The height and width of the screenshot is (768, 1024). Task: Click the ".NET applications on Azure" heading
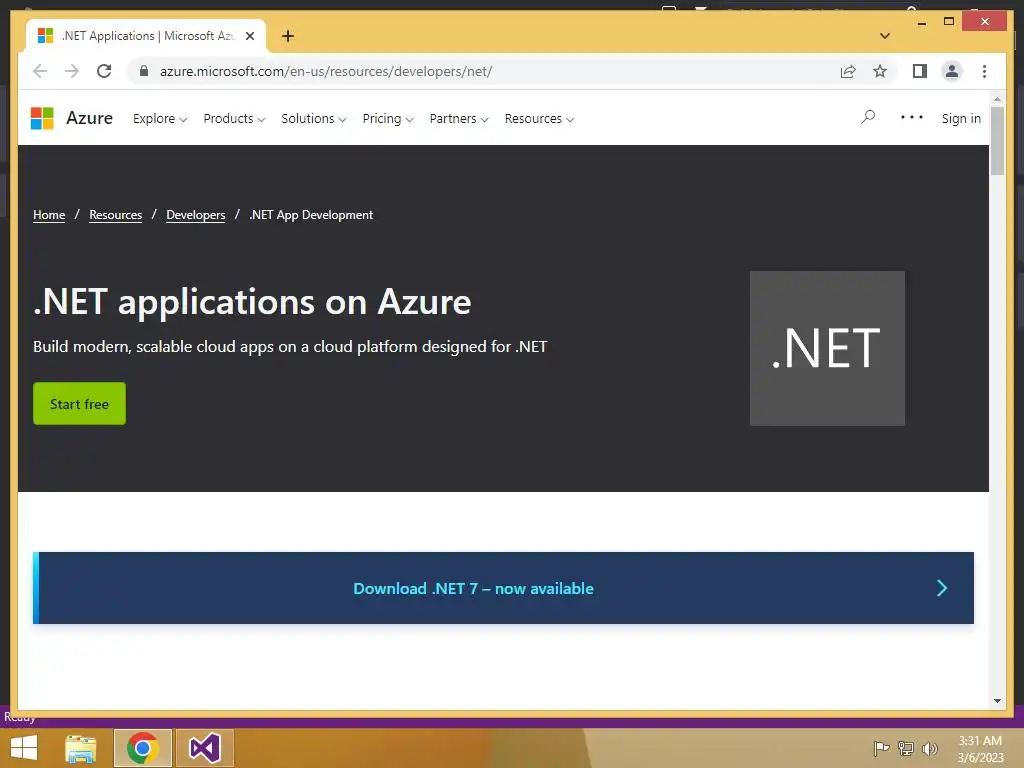tap(252, 302)
